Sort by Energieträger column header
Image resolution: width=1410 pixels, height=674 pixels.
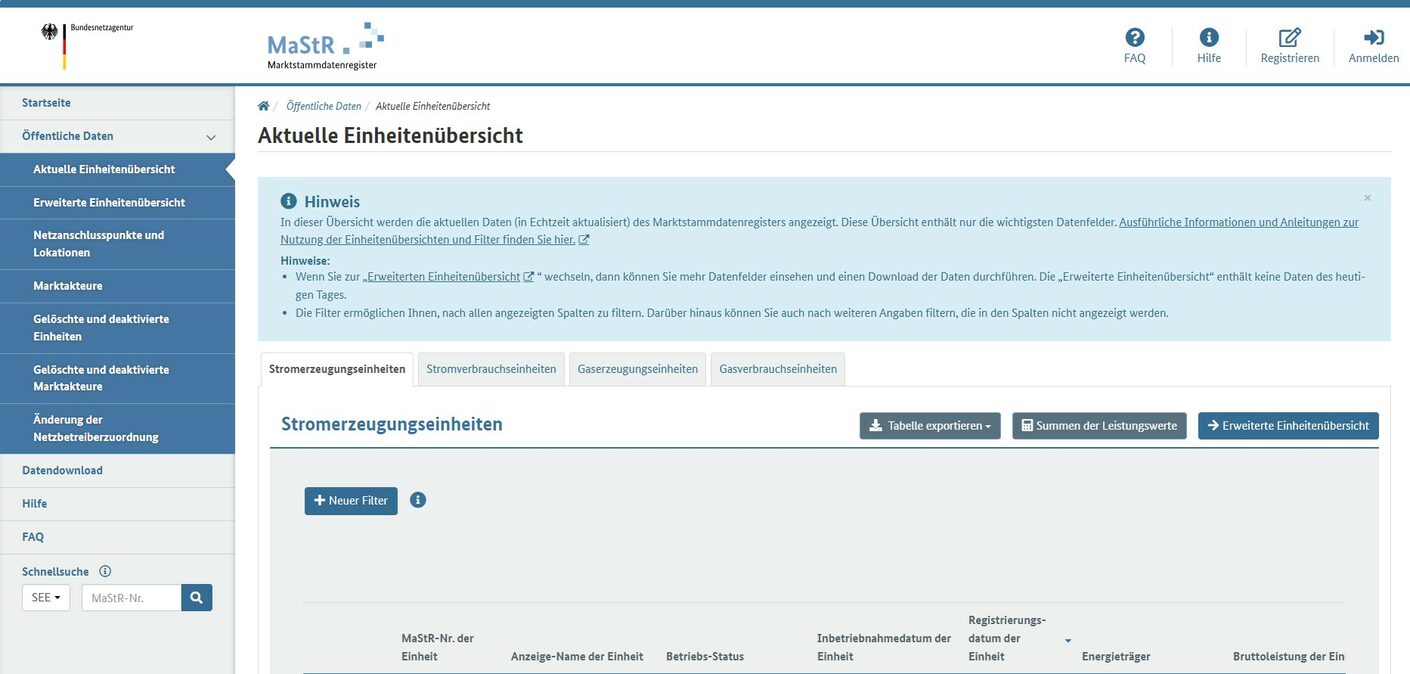(x=1116, y=657)
